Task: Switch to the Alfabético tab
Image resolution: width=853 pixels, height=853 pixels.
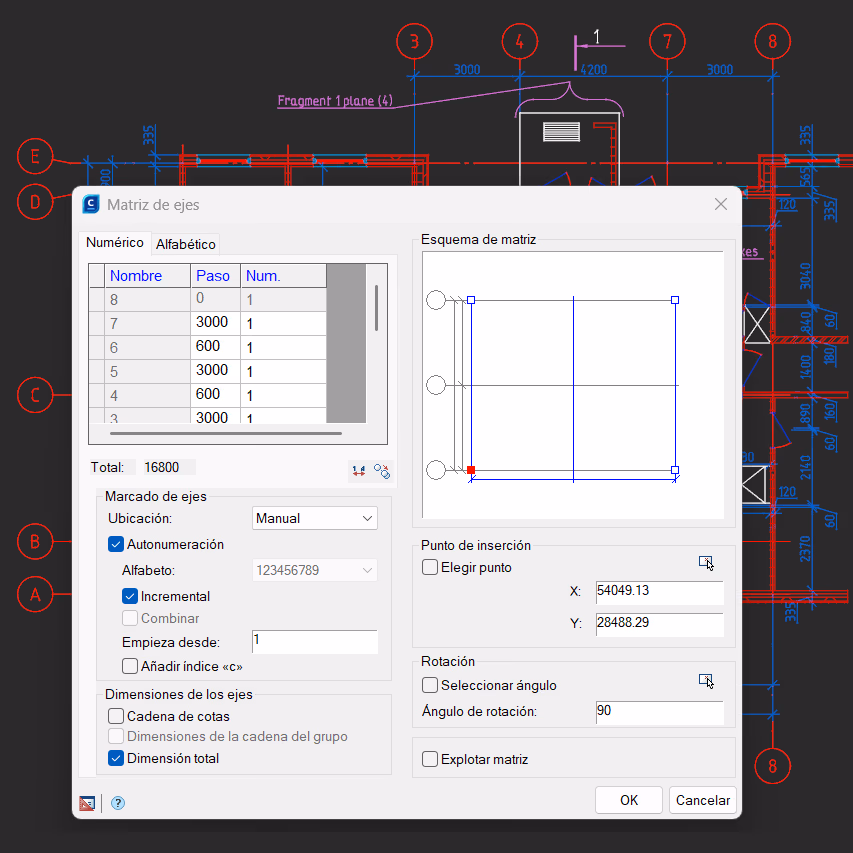Action: (x=186, y=244)
